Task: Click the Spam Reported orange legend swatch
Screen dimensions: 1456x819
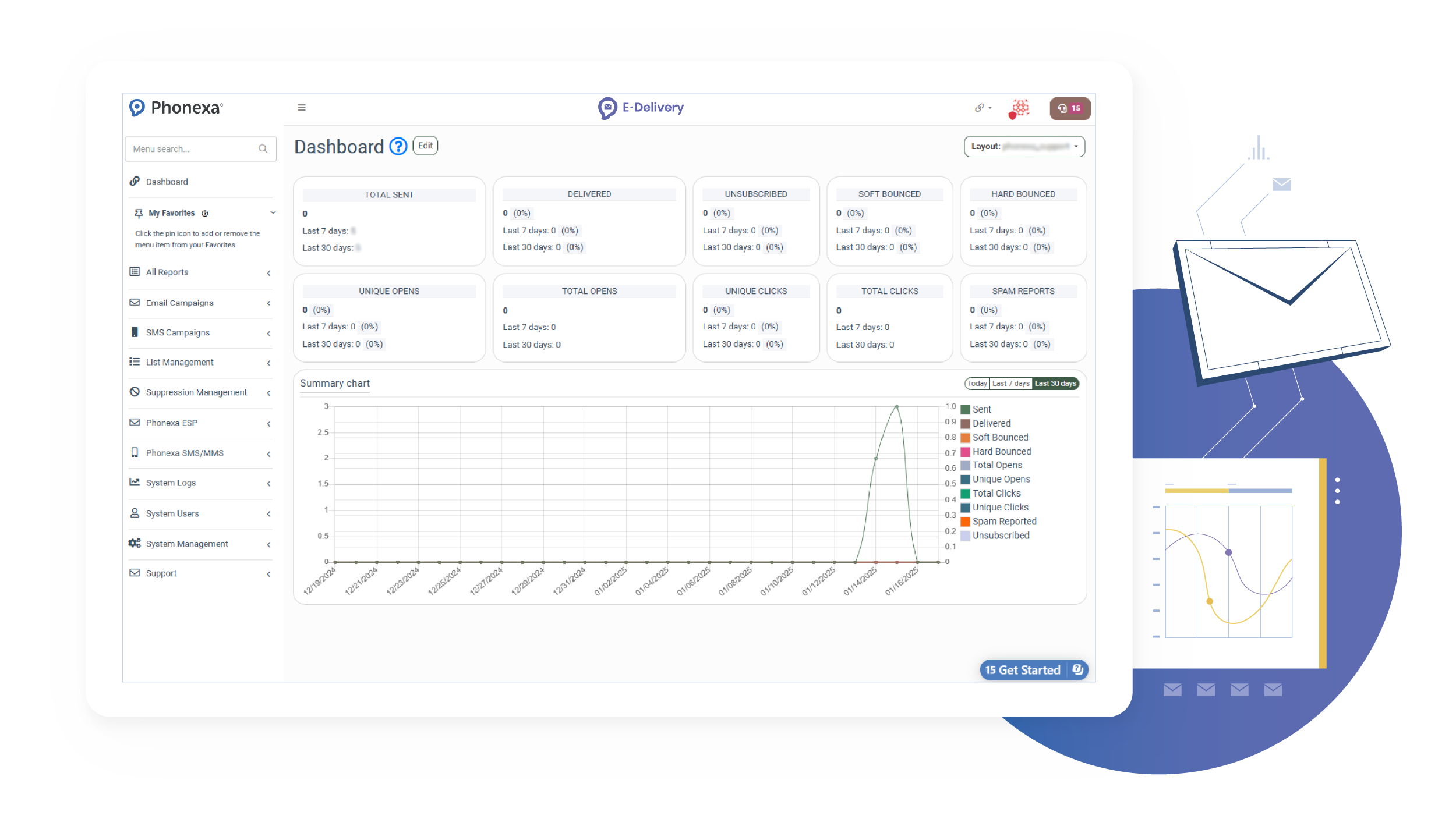Action: pos(965,522)
